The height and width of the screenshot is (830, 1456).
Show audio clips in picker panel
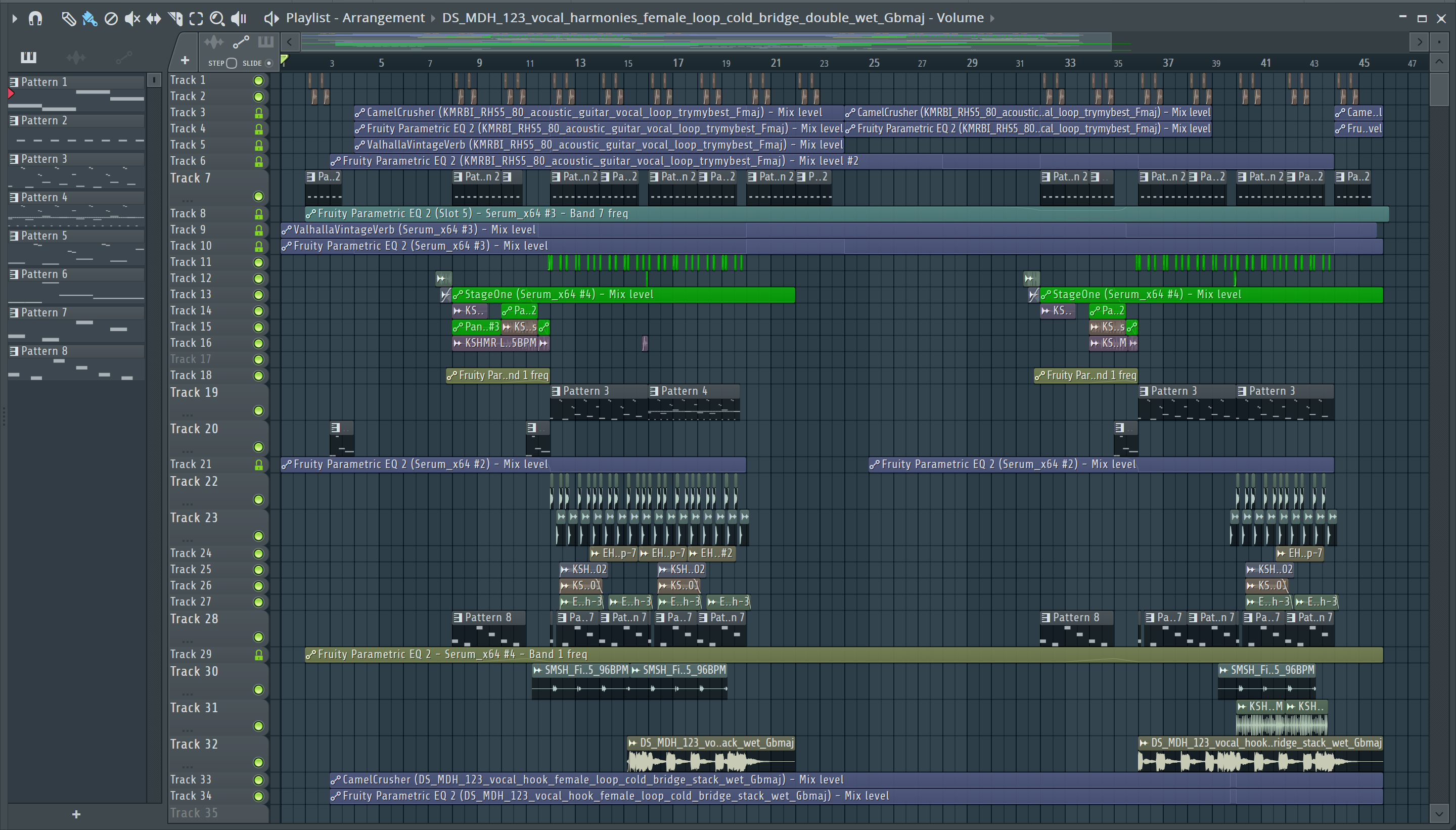76,57
